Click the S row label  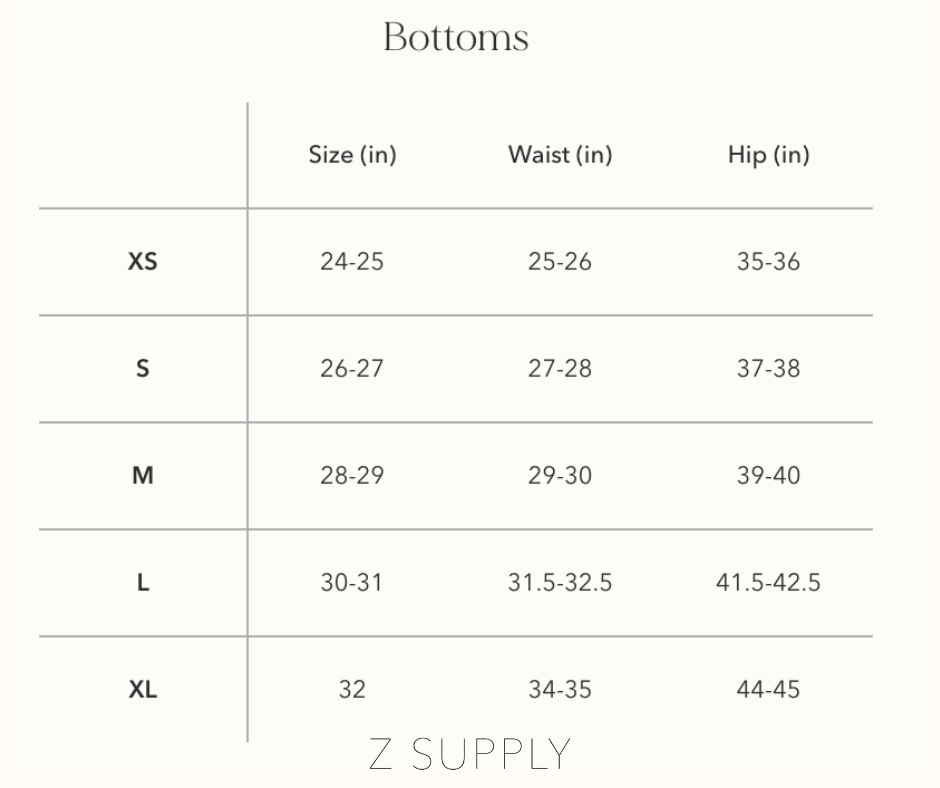coord(143,369)
